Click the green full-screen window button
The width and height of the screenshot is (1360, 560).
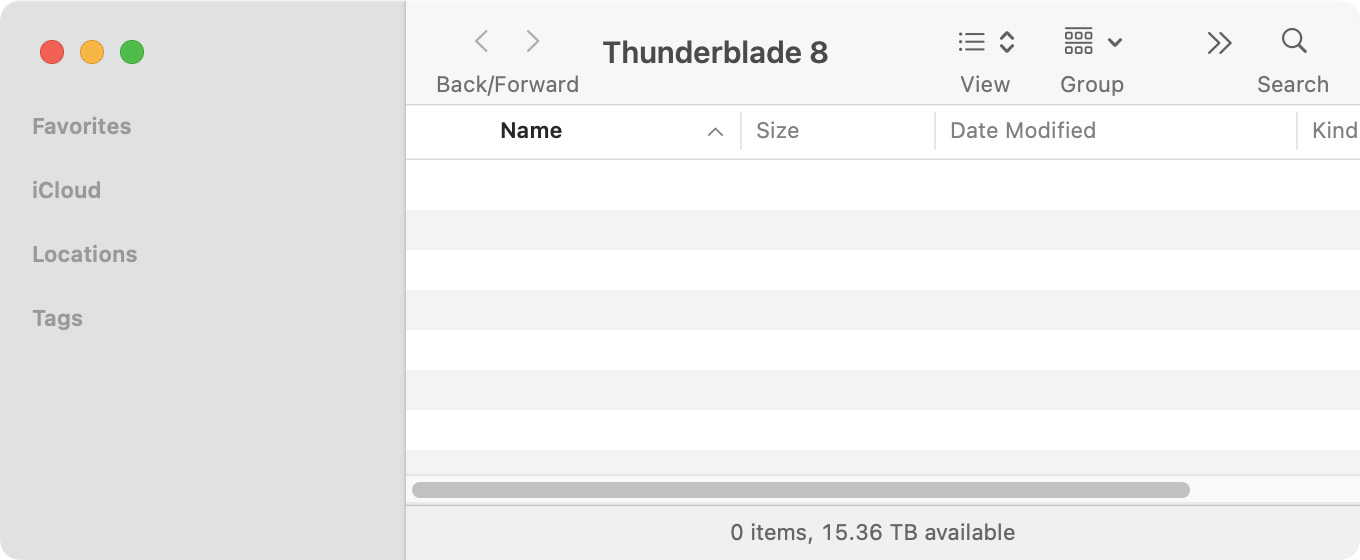pyautogui.click(x=132, y=52)
